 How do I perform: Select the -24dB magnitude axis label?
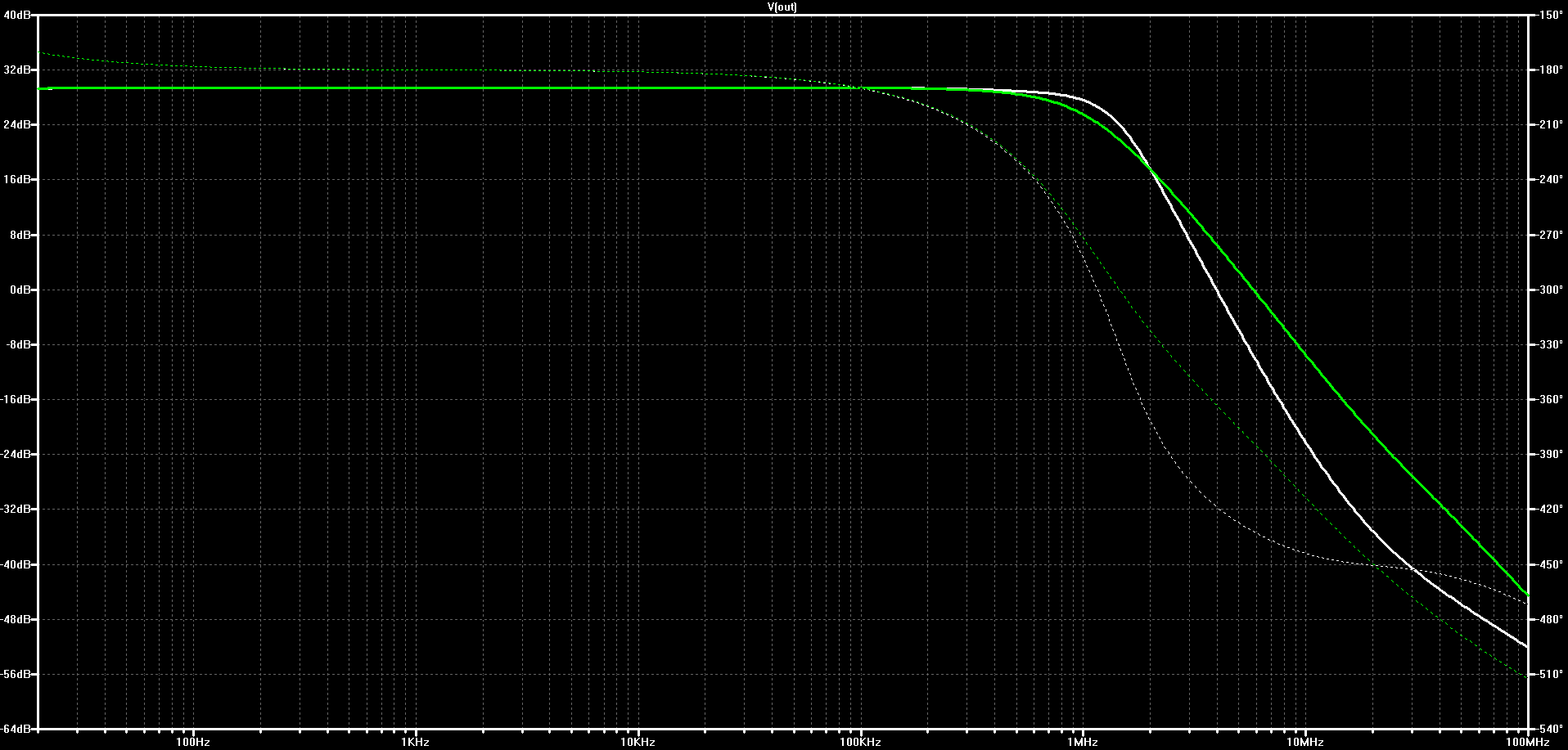[x=16, y=454]
